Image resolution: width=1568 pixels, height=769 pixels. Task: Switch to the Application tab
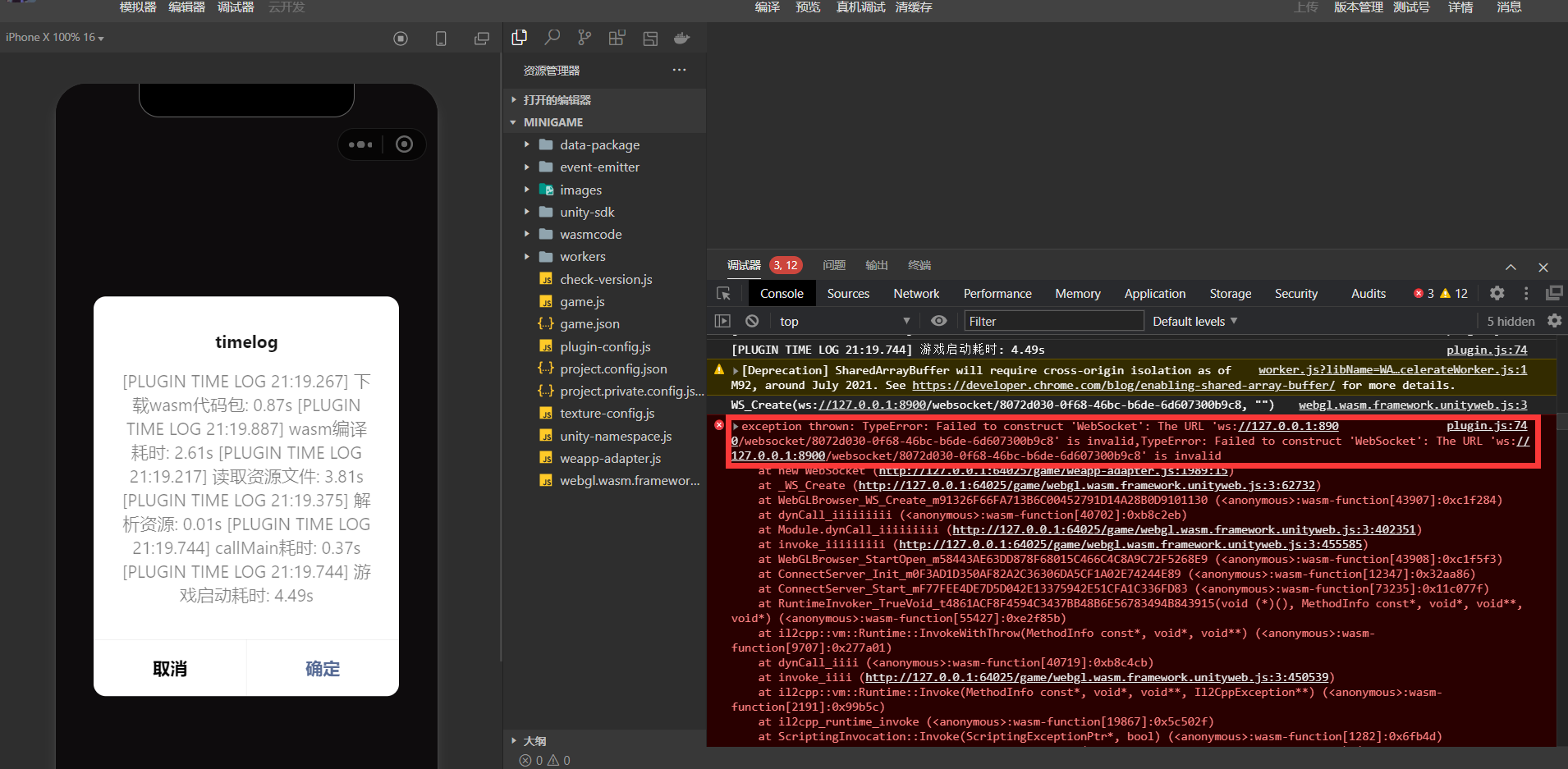coord(1155,293)
